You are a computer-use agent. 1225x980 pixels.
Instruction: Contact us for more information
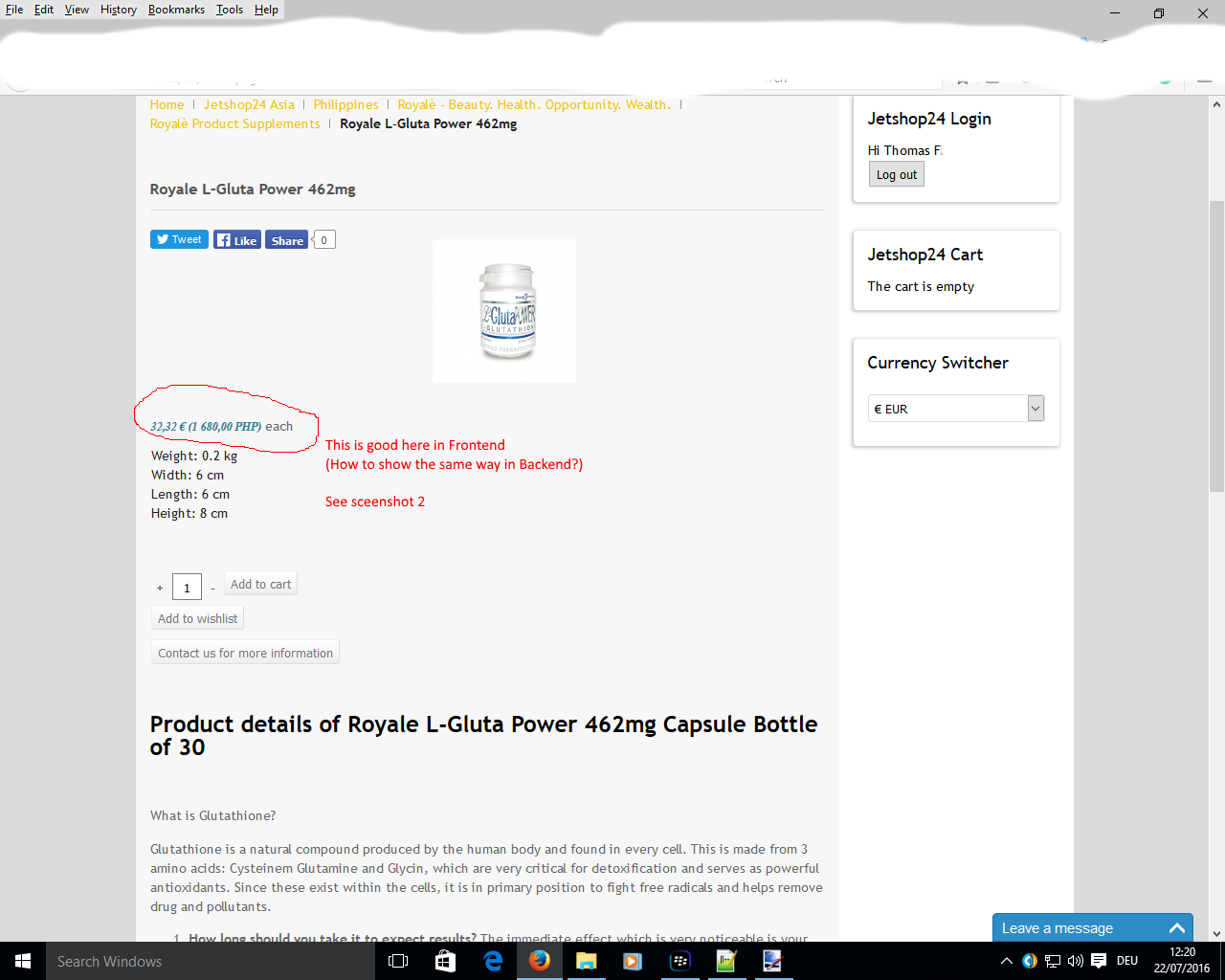point(245,653)
